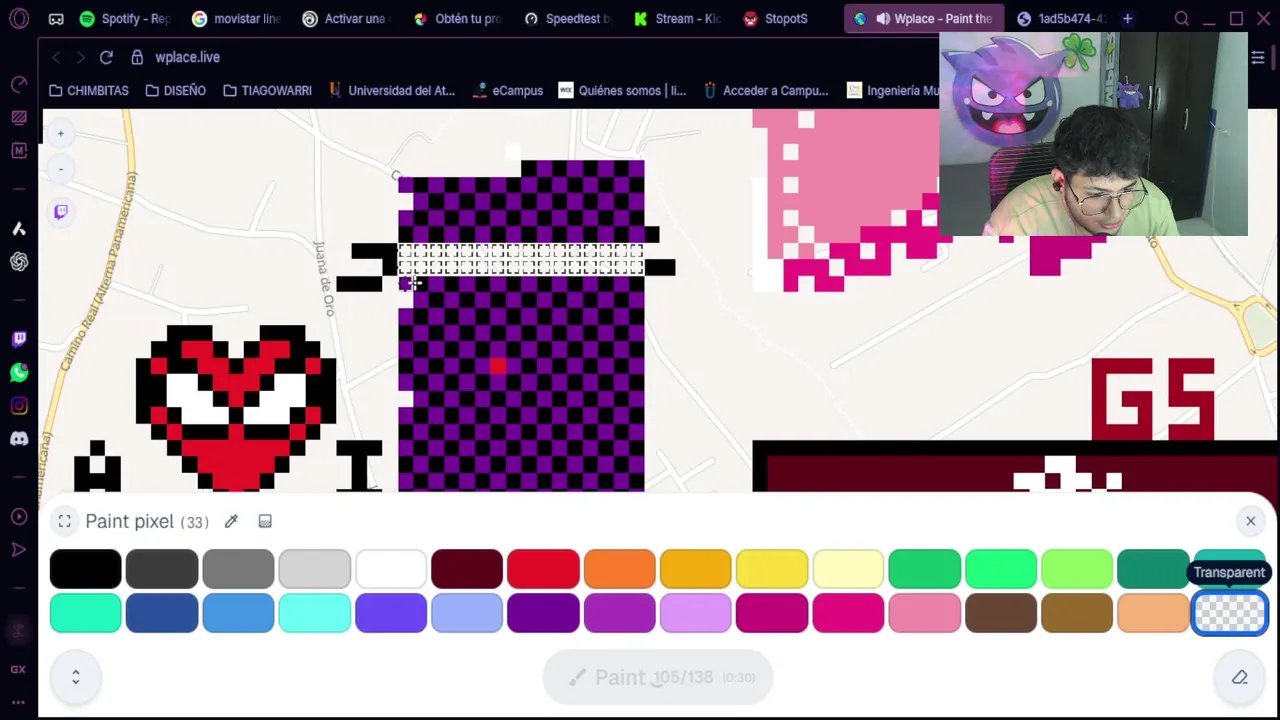The width and height of the screenshot is (1280, 720).
Task: Open the Easy Setup sliders icon
Action: 1258,57
